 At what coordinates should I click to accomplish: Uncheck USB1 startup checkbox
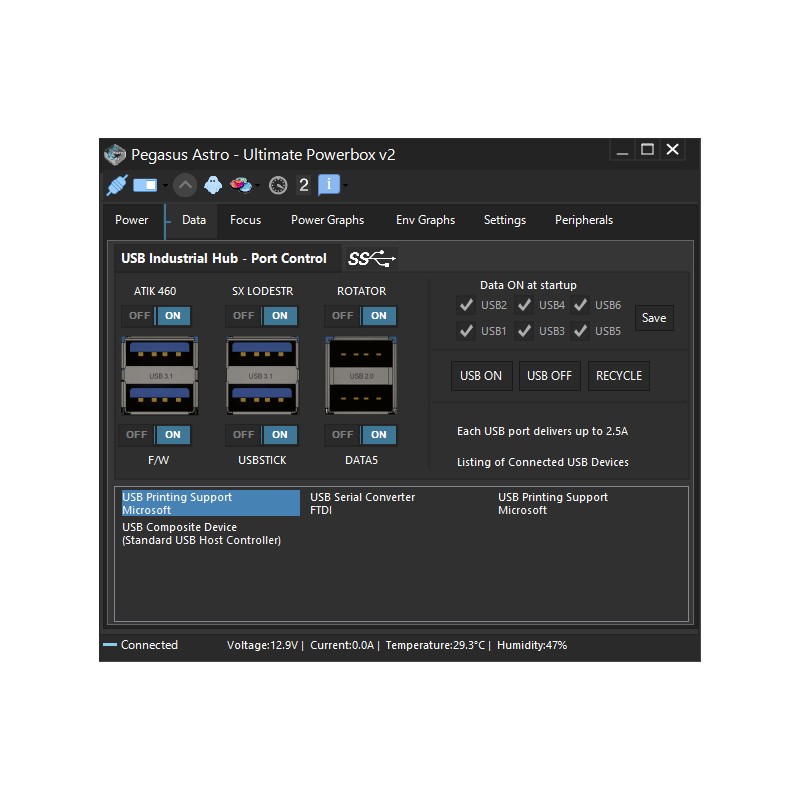[466, 331]
